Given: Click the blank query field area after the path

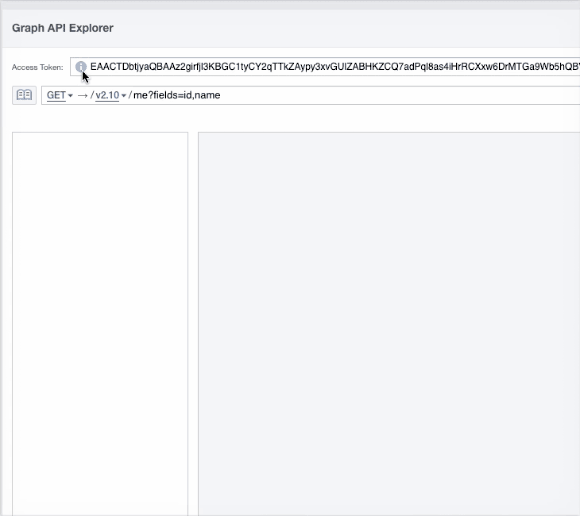Looking at the screenshot, I should click(399, 95).
